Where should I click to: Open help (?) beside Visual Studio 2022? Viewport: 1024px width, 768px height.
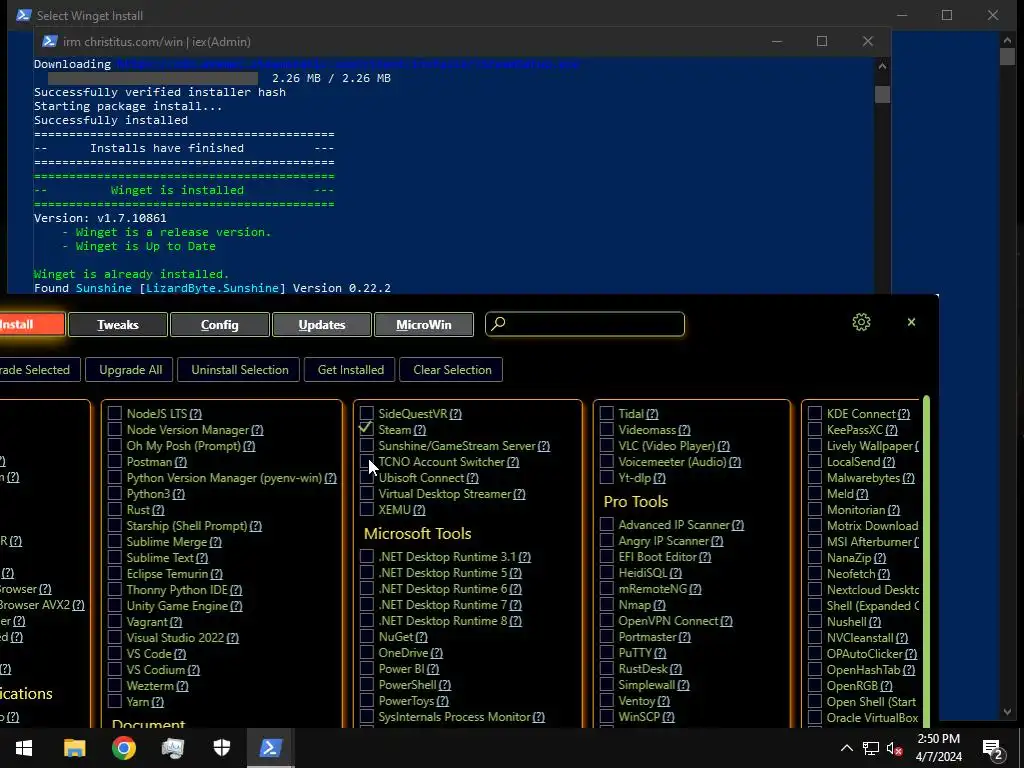232,638
